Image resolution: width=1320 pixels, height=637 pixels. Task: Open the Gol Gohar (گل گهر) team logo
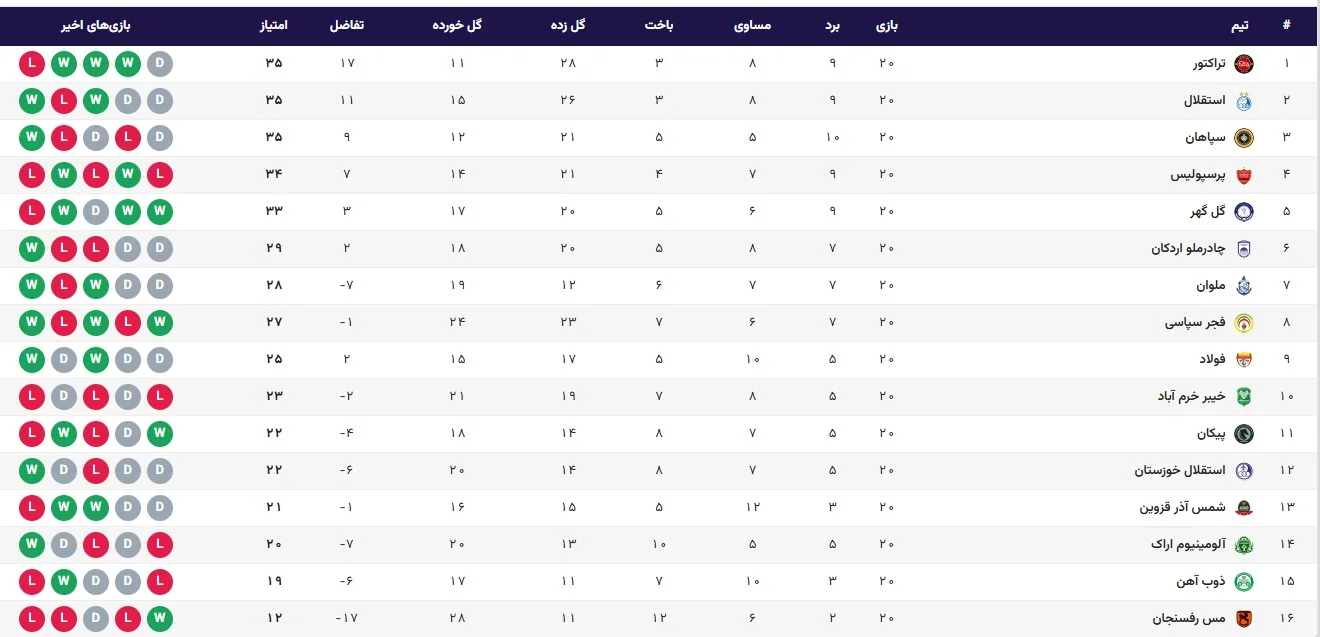click(1244, 212)
